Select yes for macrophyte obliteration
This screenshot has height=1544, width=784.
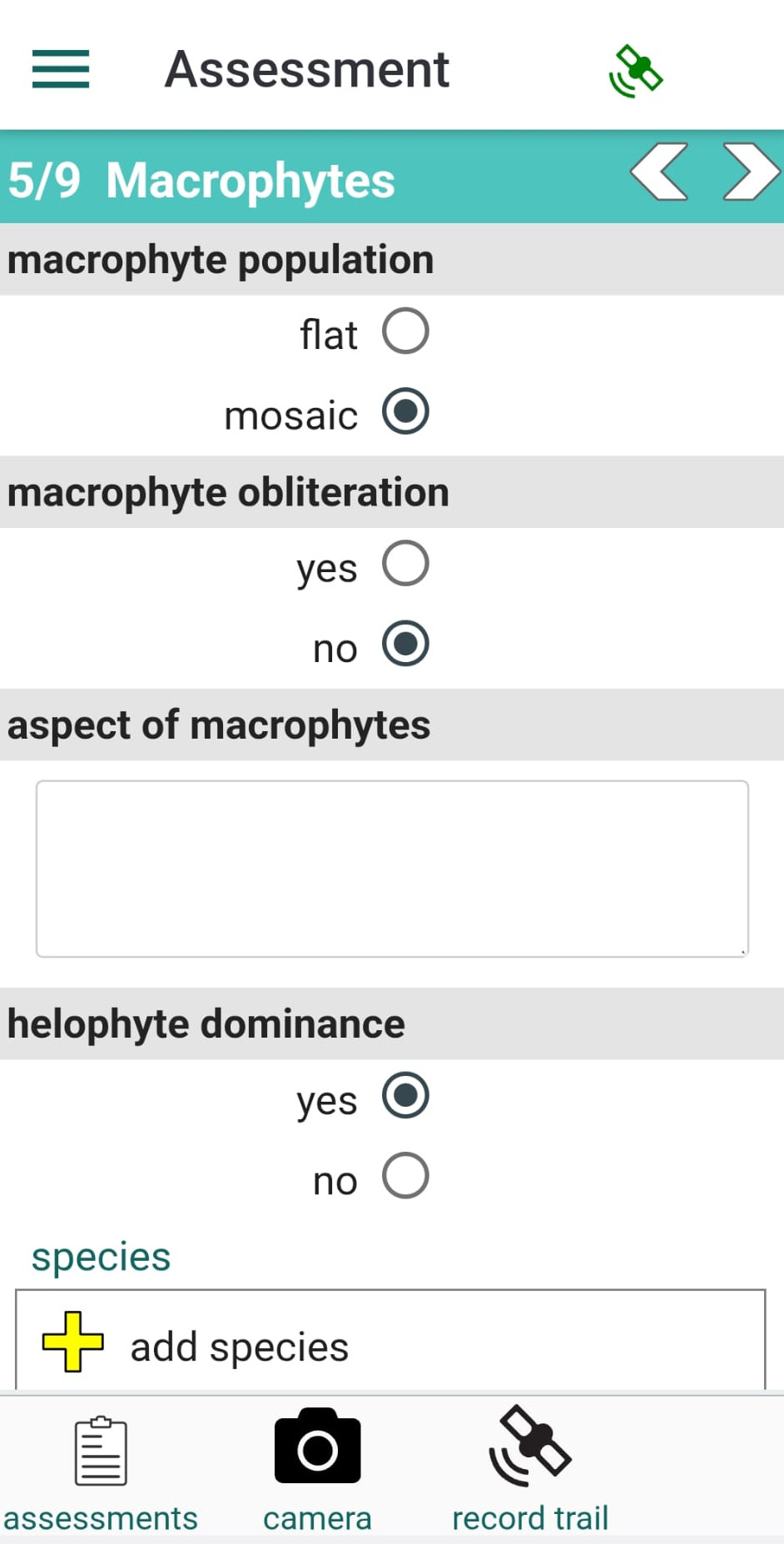coord(405,564)
